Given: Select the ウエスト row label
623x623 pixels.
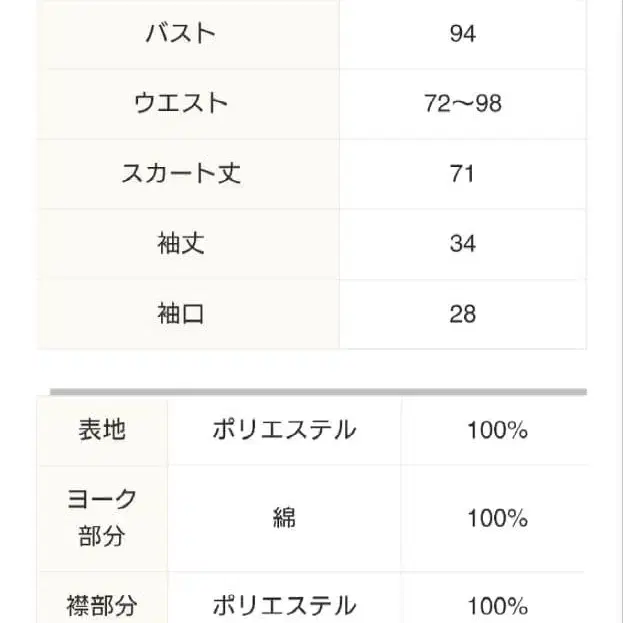Looking at the screenshot, I should click(181, 103).
